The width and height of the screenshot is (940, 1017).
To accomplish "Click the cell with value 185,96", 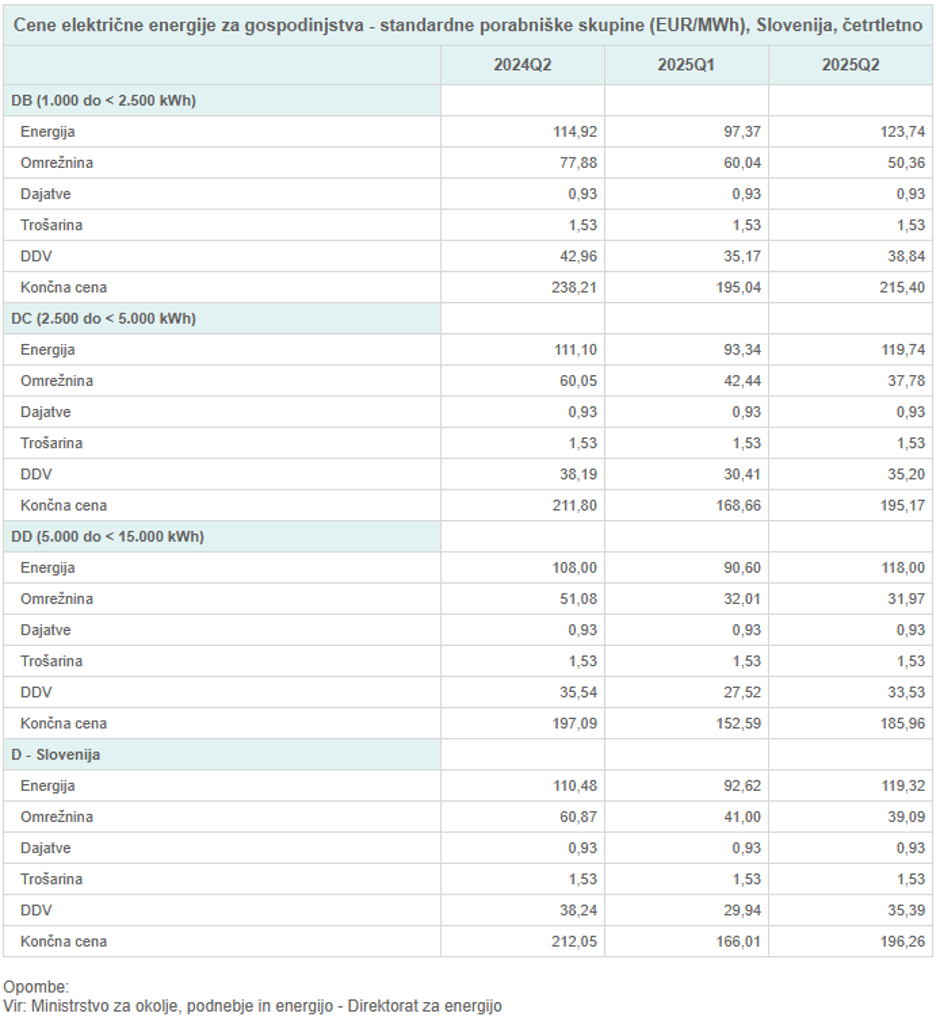I will [x=902, y=723].
